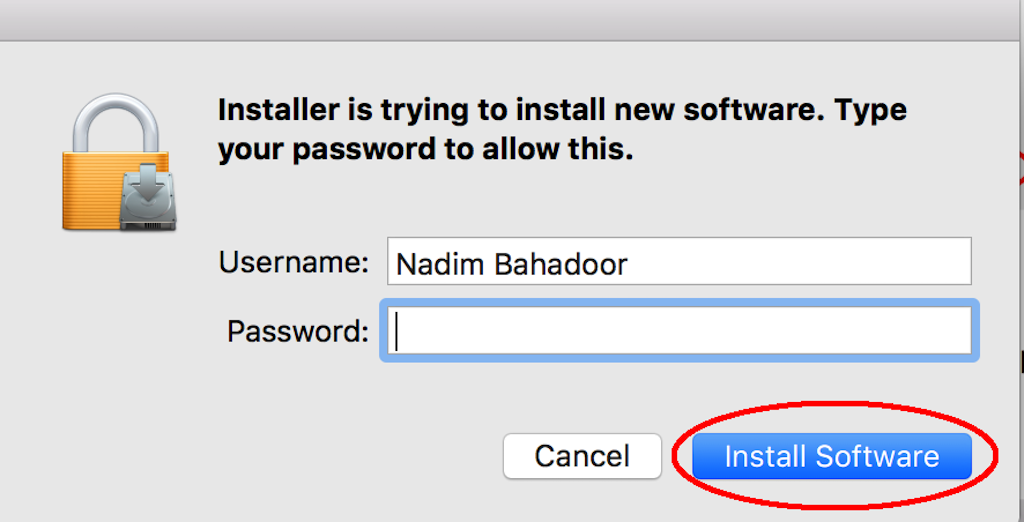Click the blue focus ring of the Password box

[679, 302]
